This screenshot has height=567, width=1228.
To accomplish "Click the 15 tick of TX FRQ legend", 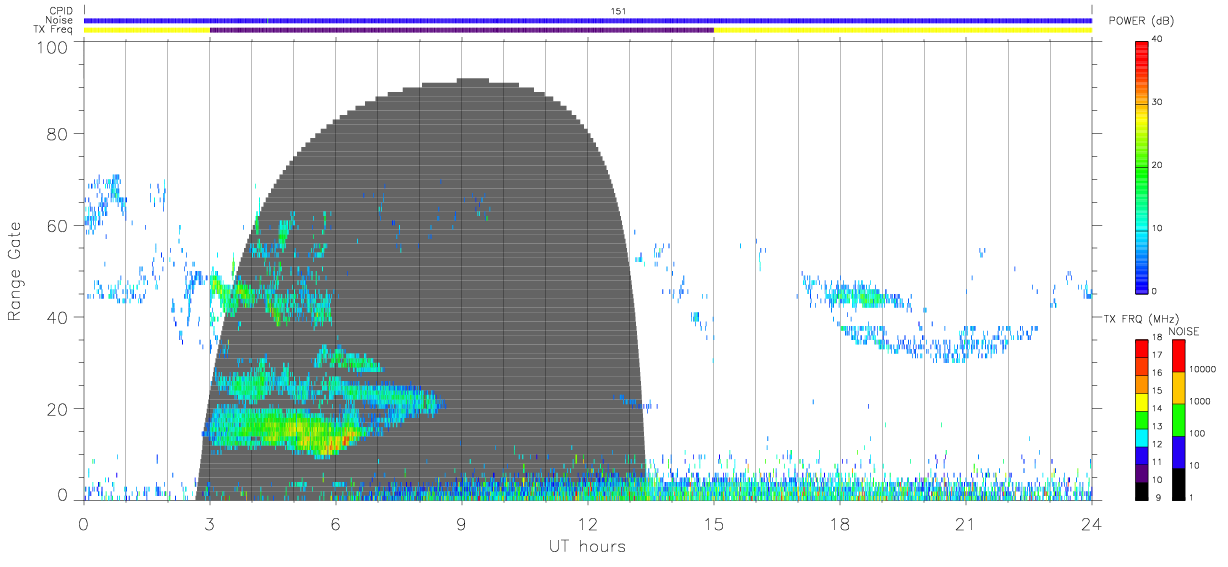I will 1157,392.
